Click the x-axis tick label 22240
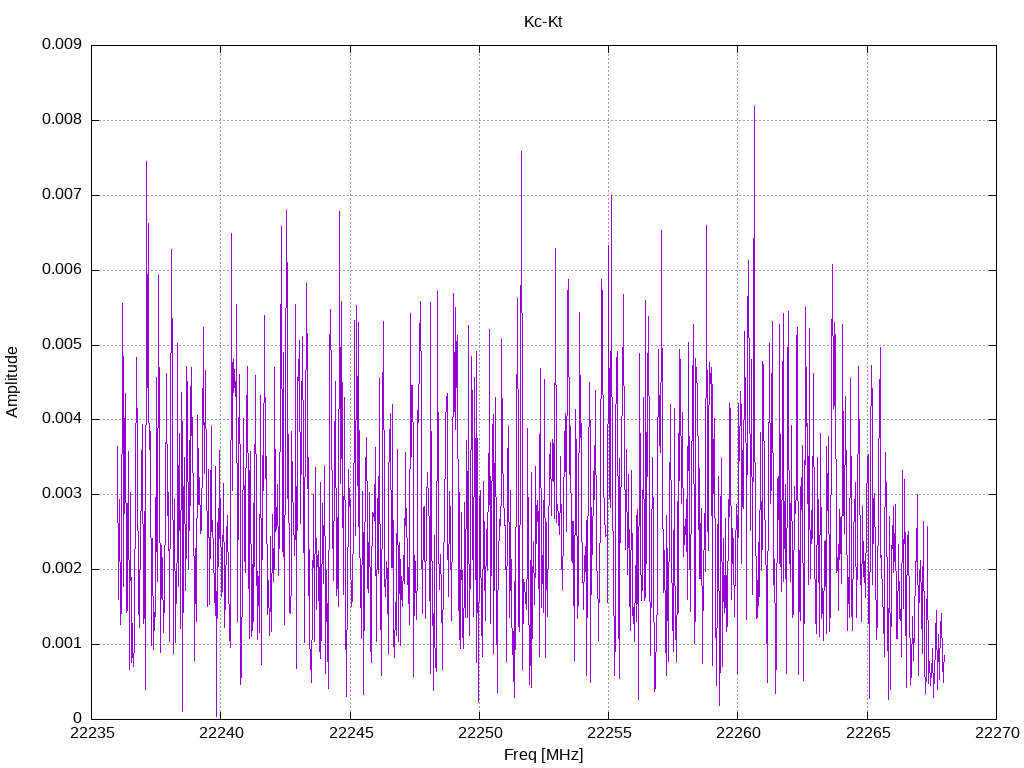 point(221,733)
